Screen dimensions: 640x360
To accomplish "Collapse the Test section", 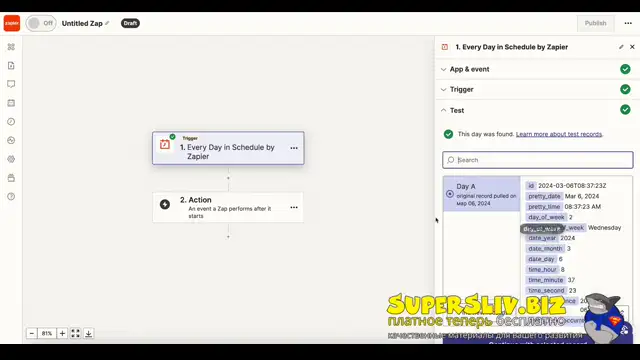I will coord(537,110).
